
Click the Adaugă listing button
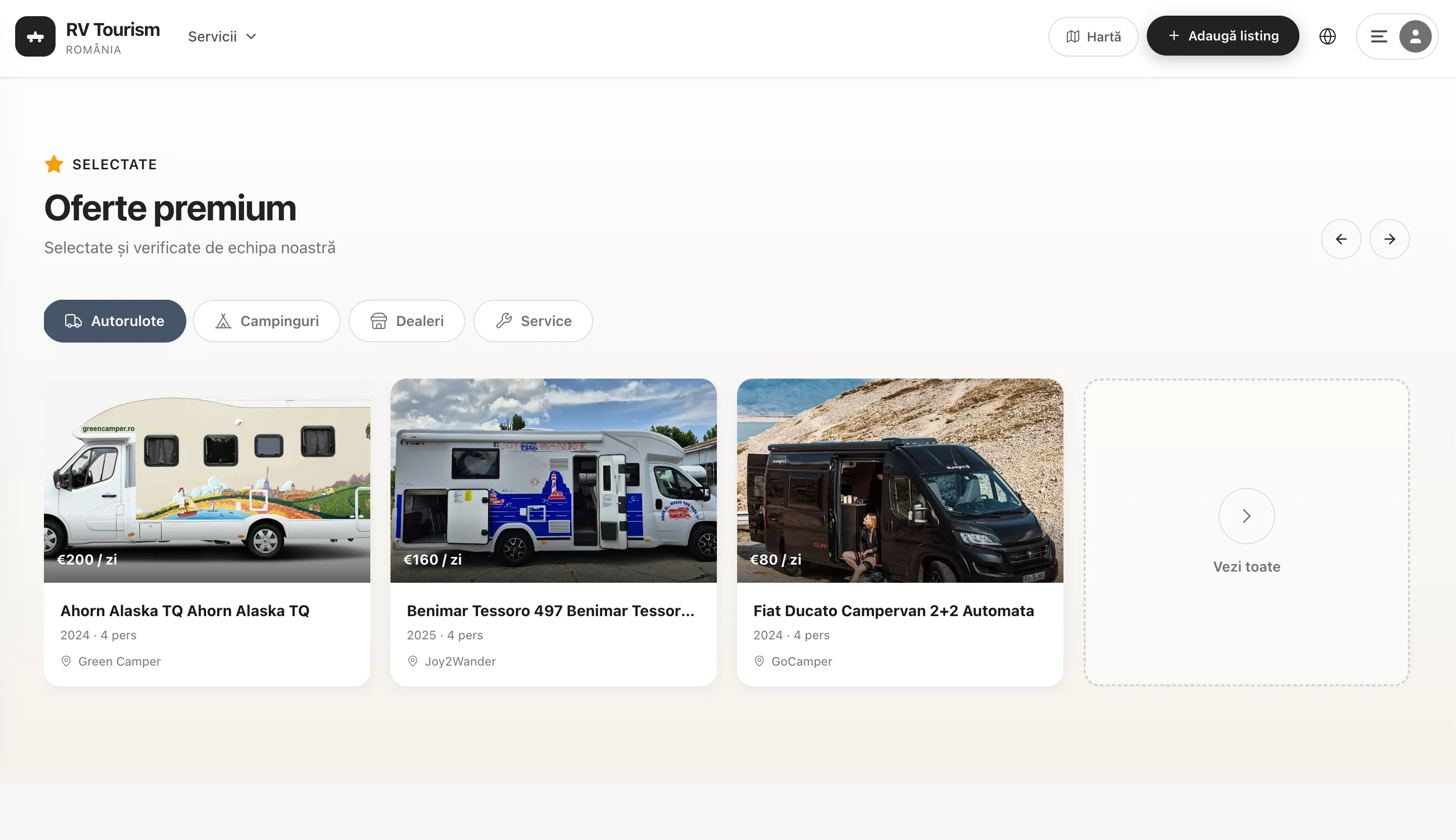(1223, 36)
